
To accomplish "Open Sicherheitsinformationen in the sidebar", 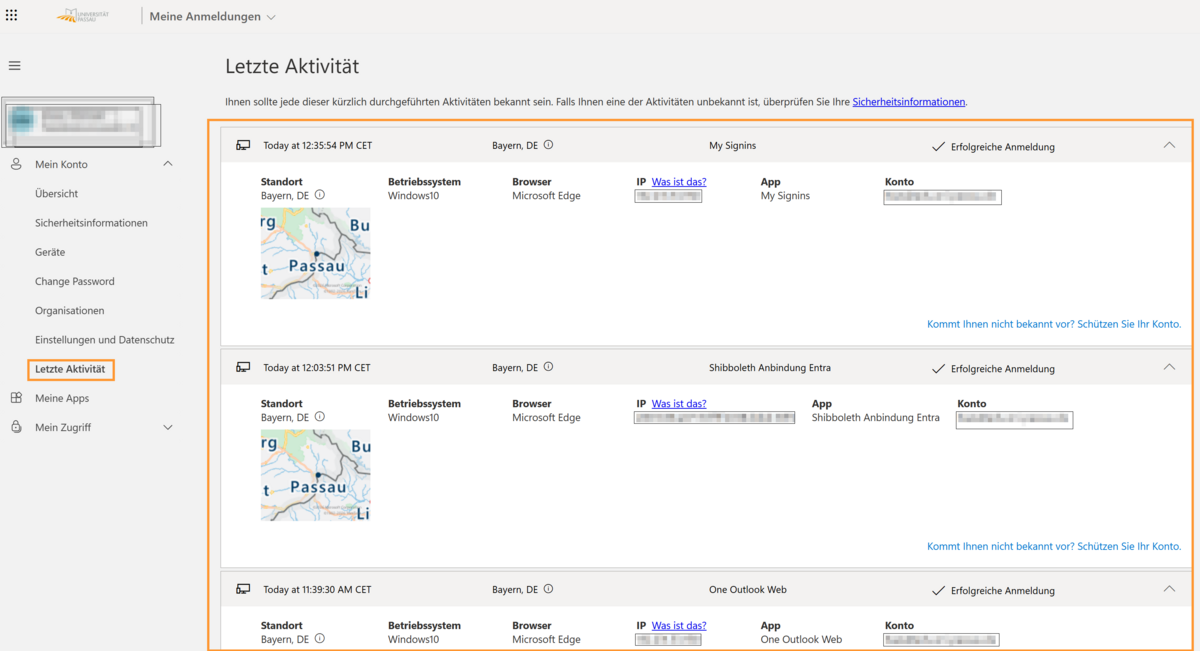I will pyautogui.click(x=91, y=223).
